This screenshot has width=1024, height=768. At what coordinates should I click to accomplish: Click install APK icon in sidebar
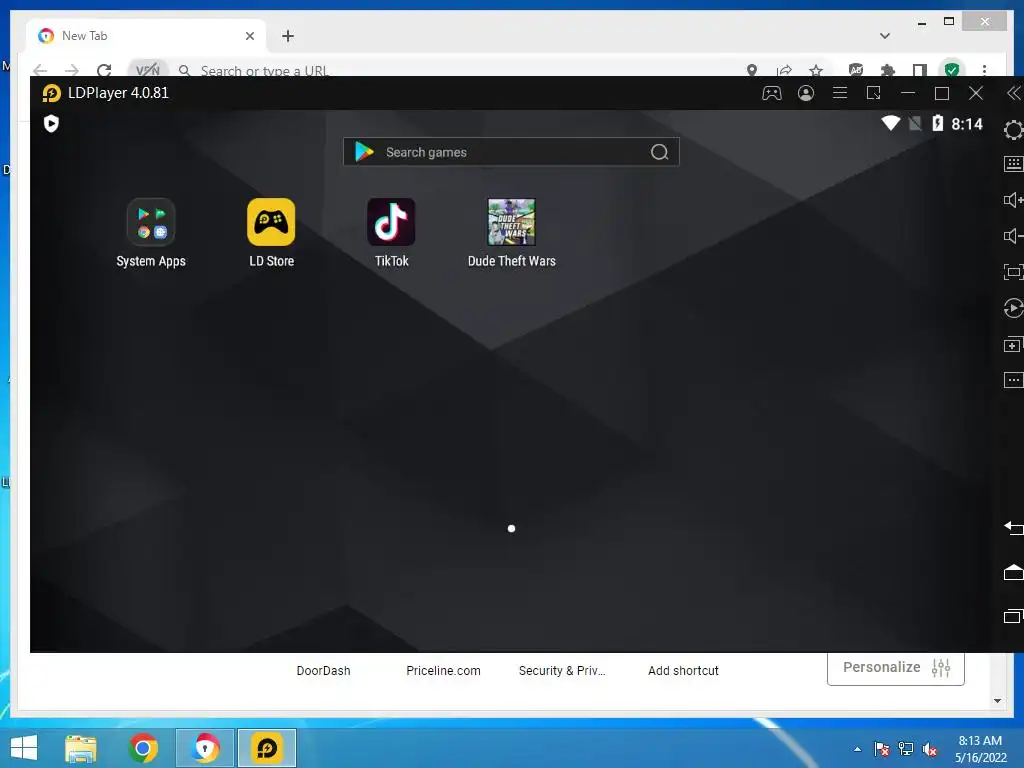click(x=1014, y=345)
